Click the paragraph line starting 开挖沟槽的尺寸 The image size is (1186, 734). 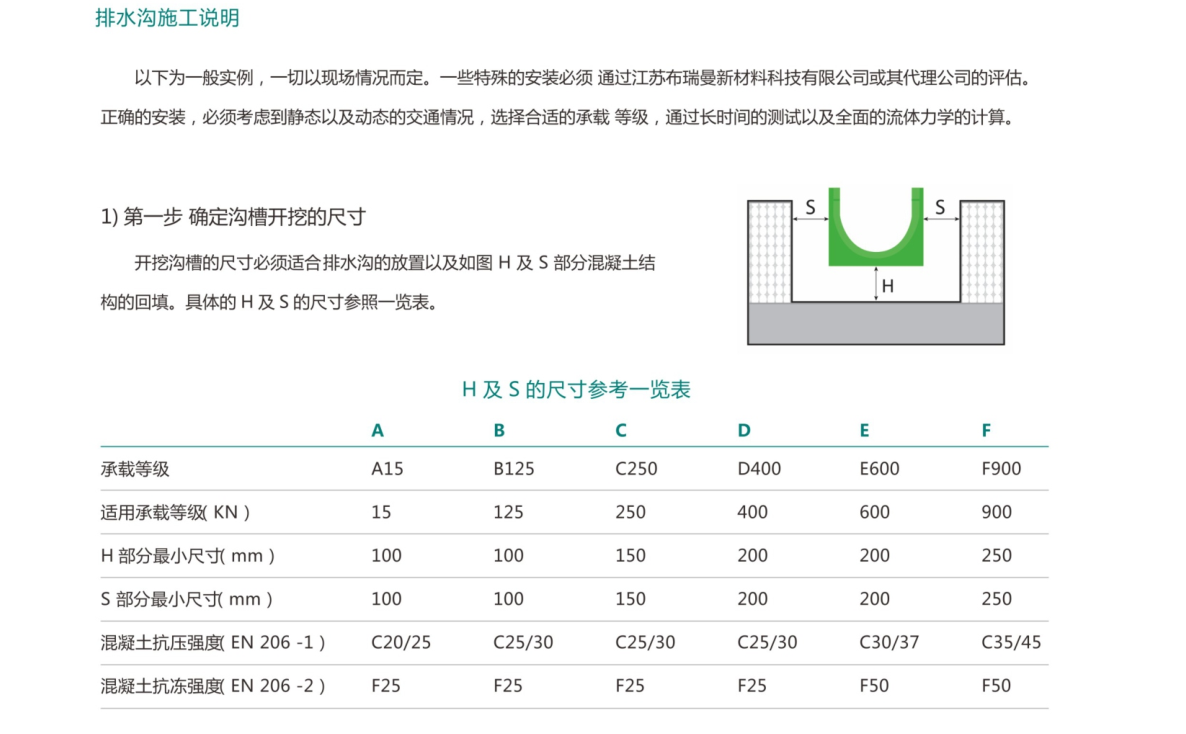pyautogui.click(x=394, y=263)
